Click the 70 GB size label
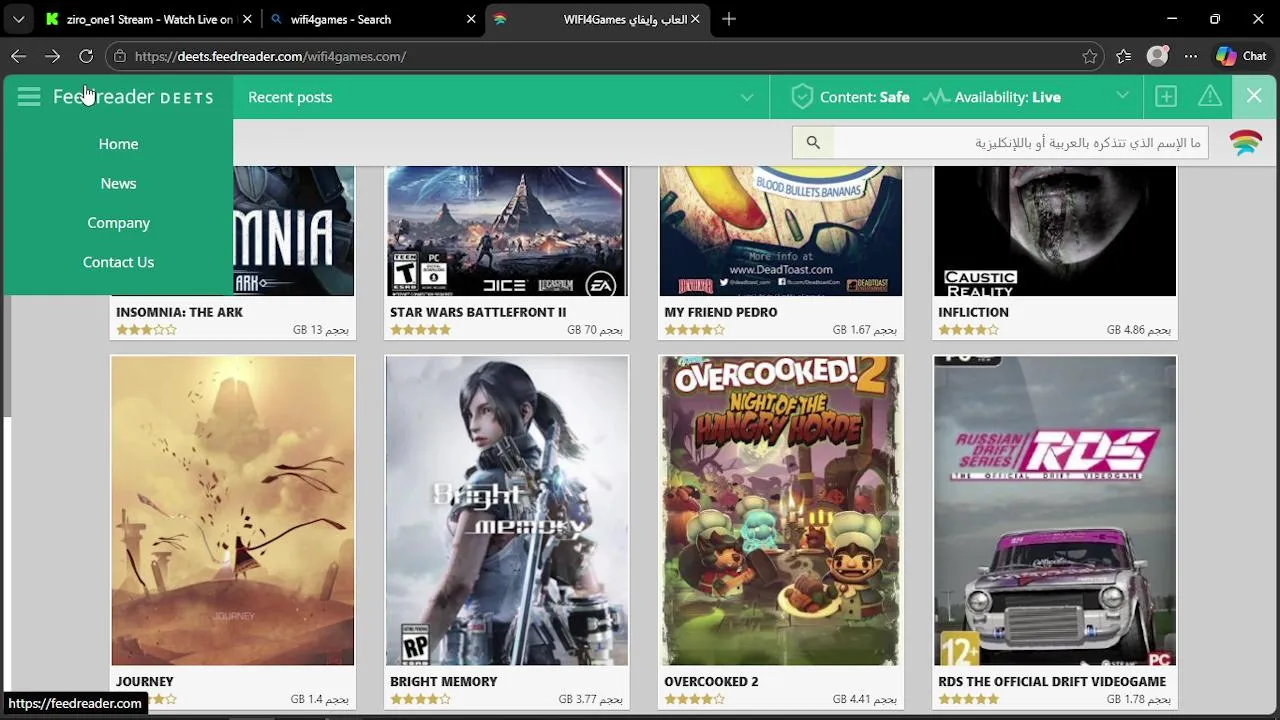The height and width of the screenshot is (720, 1280). click(595, 330)
